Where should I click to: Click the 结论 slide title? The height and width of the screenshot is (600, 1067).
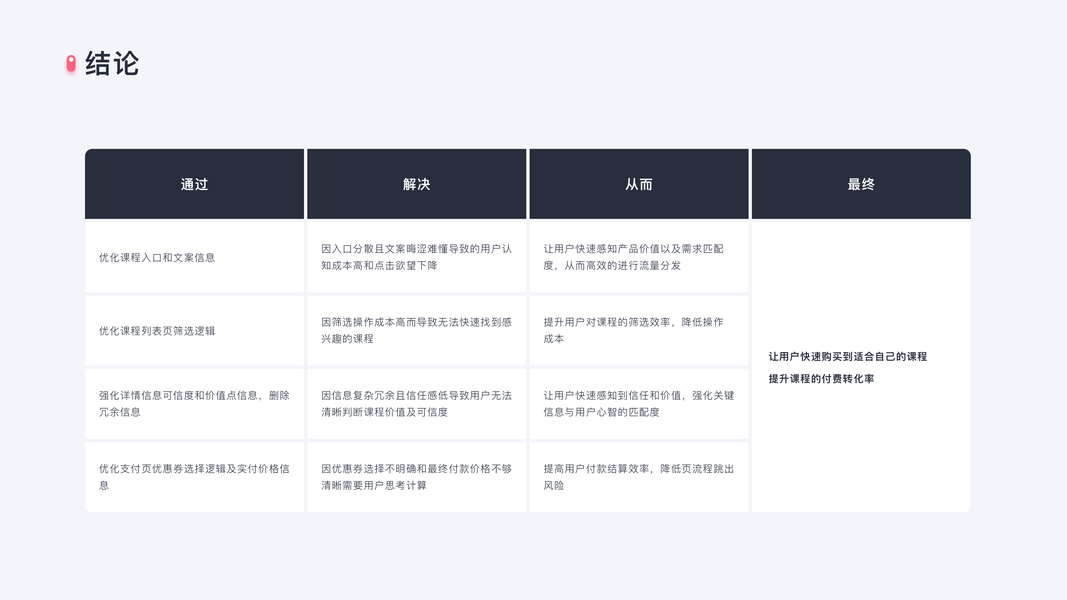(x=112, y=64)
